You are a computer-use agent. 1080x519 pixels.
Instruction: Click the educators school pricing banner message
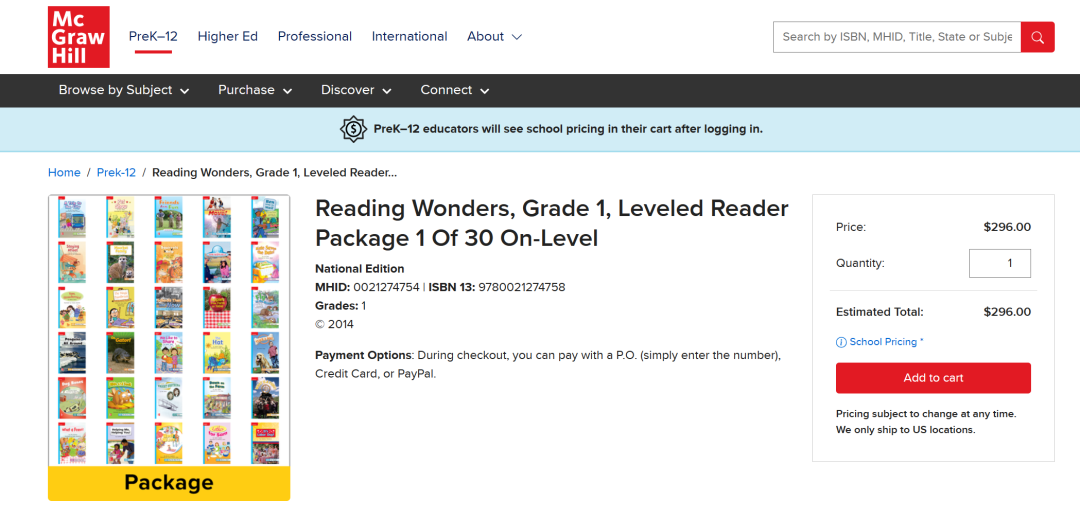[568, 129]
